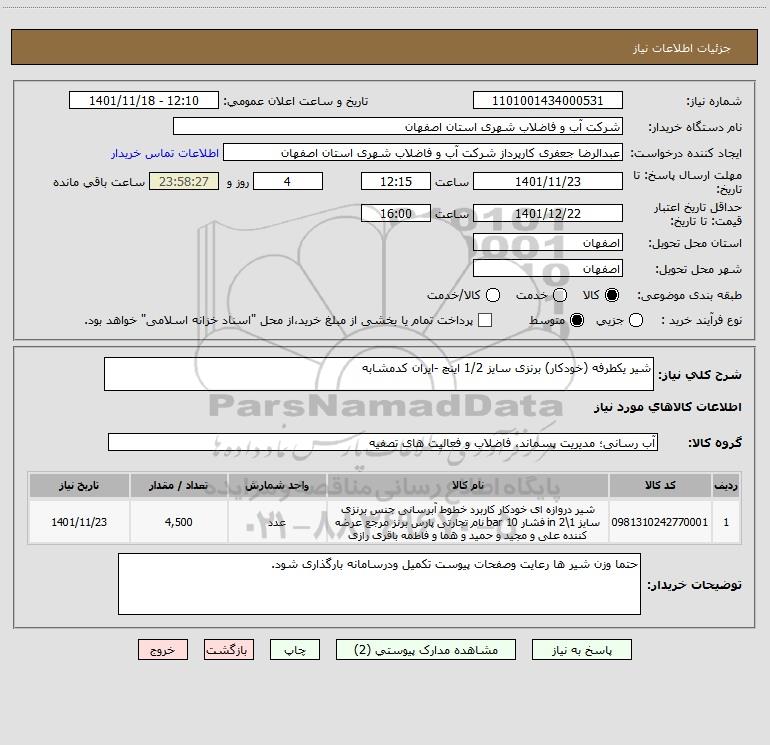Select the متوسط purchase type radio
Image resolution: width=770 pixels, height=745 pixels.
(577, 320)
